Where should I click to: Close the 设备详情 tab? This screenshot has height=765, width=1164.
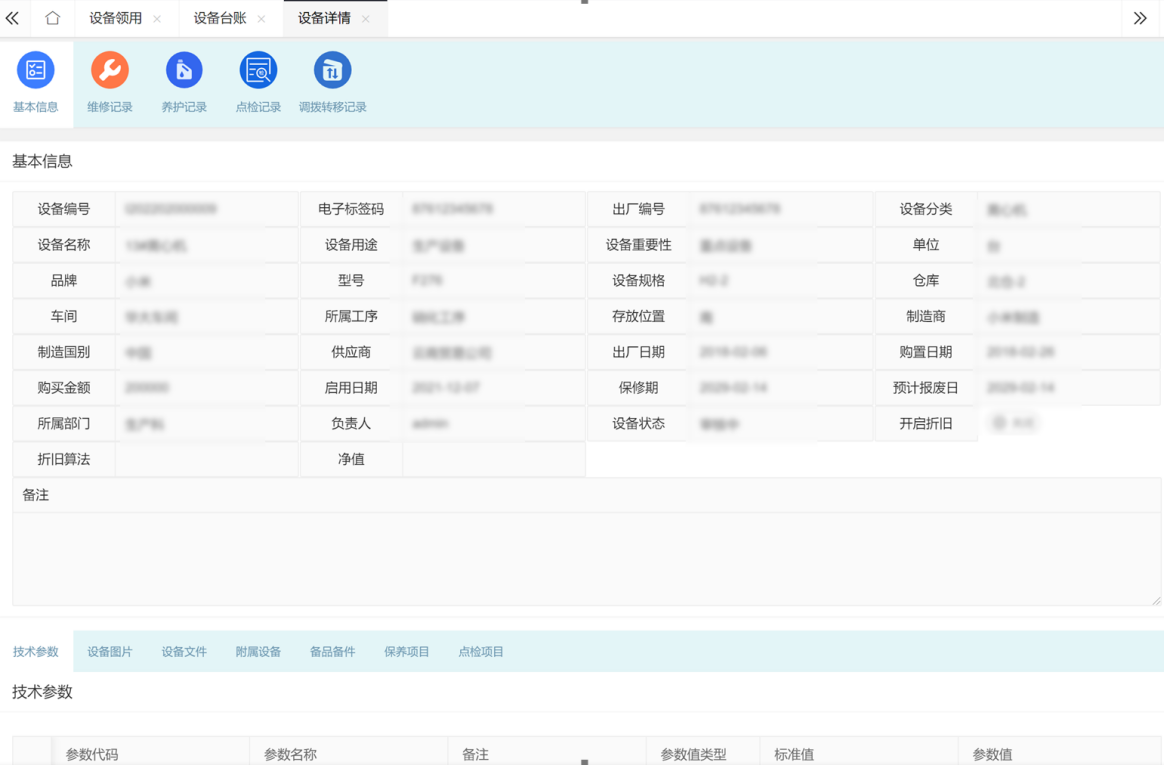[366, 19]
